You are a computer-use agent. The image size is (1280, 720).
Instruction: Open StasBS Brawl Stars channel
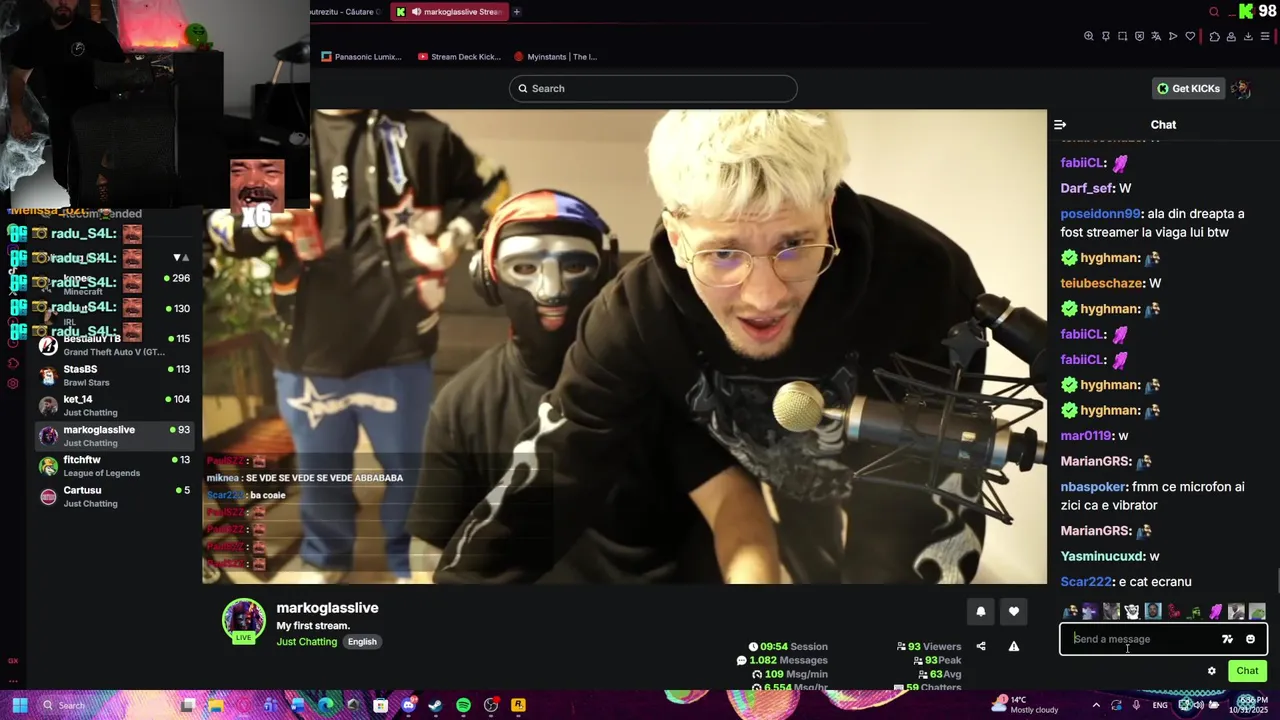114,375
